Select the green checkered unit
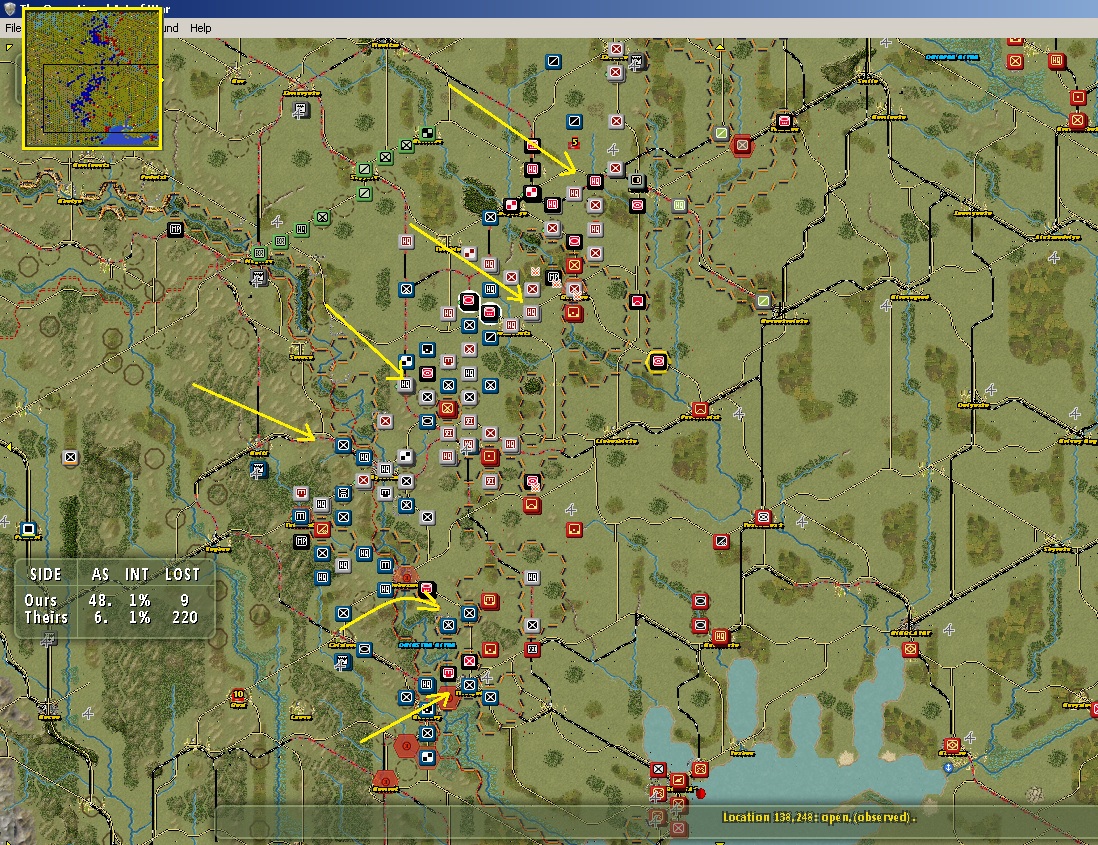1098x845 pixels. 427,133
